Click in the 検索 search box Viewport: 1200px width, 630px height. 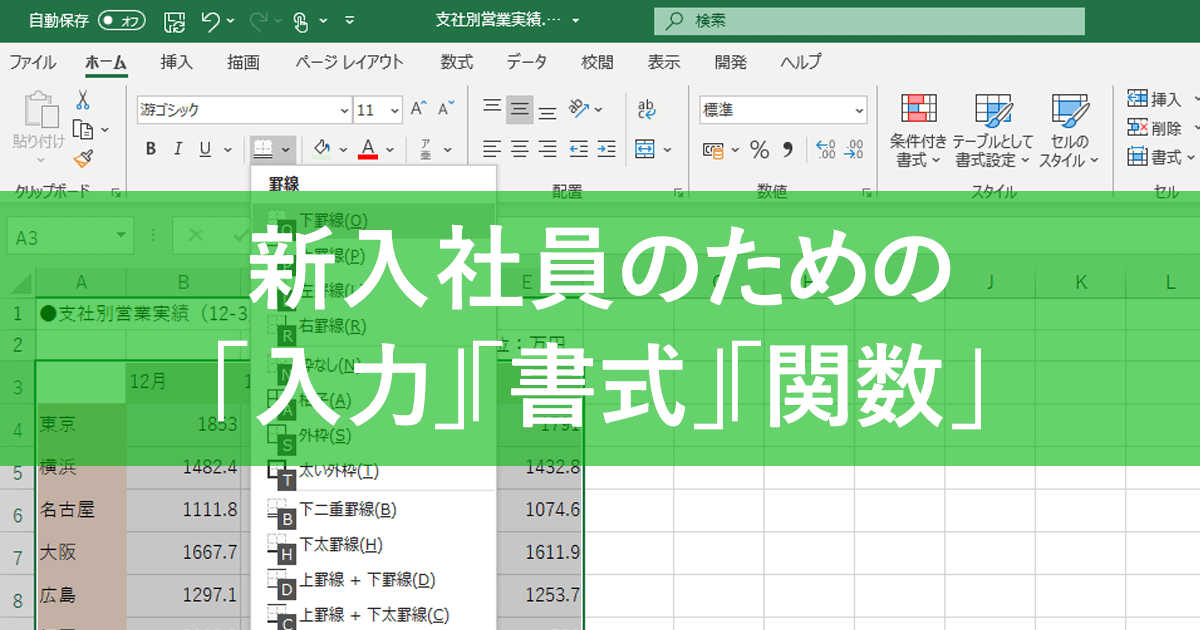[x=869, y=20]
